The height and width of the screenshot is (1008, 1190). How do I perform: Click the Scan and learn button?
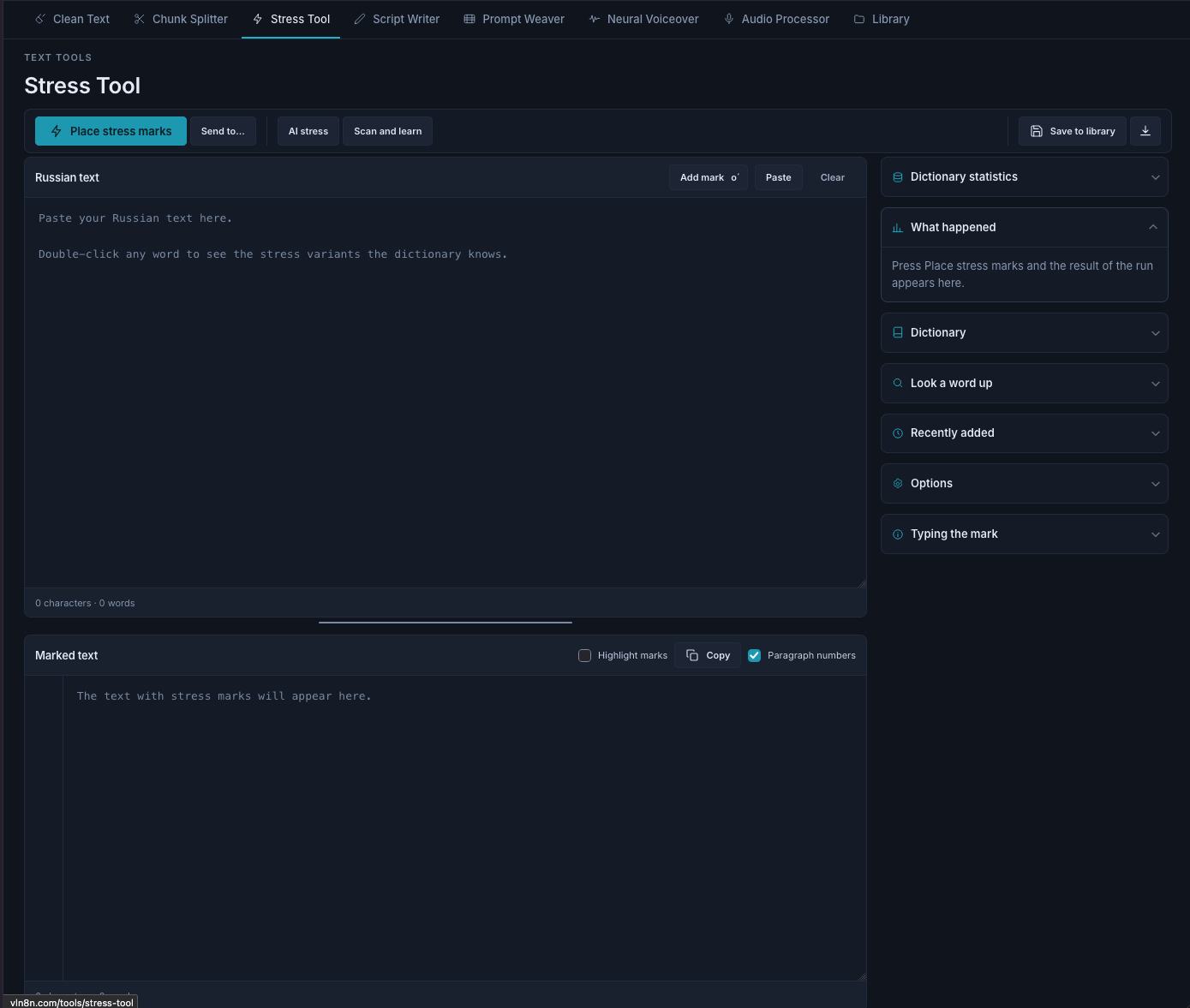click(387, 131)
